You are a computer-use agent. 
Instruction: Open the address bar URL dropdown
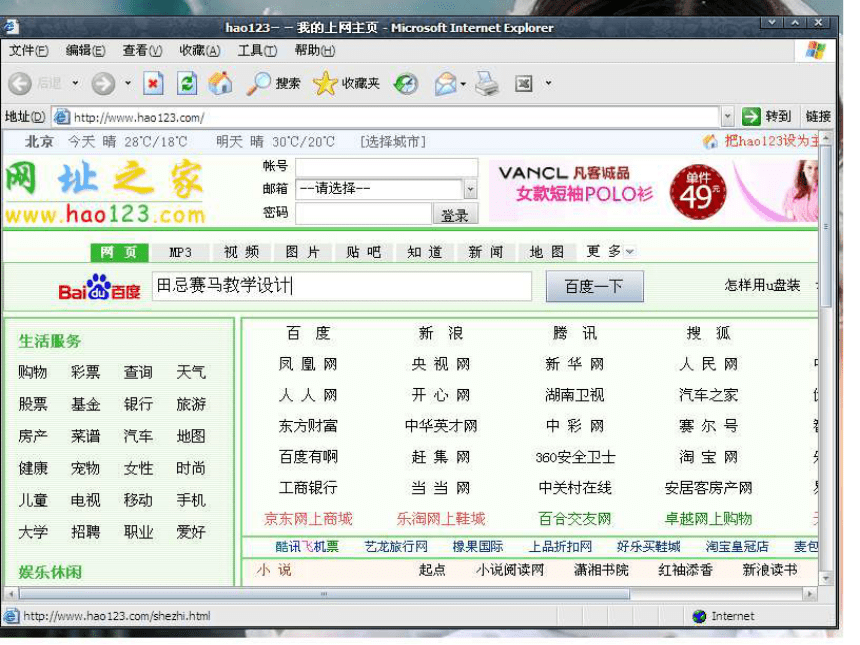pyautogui.click(x=727, y=116)
